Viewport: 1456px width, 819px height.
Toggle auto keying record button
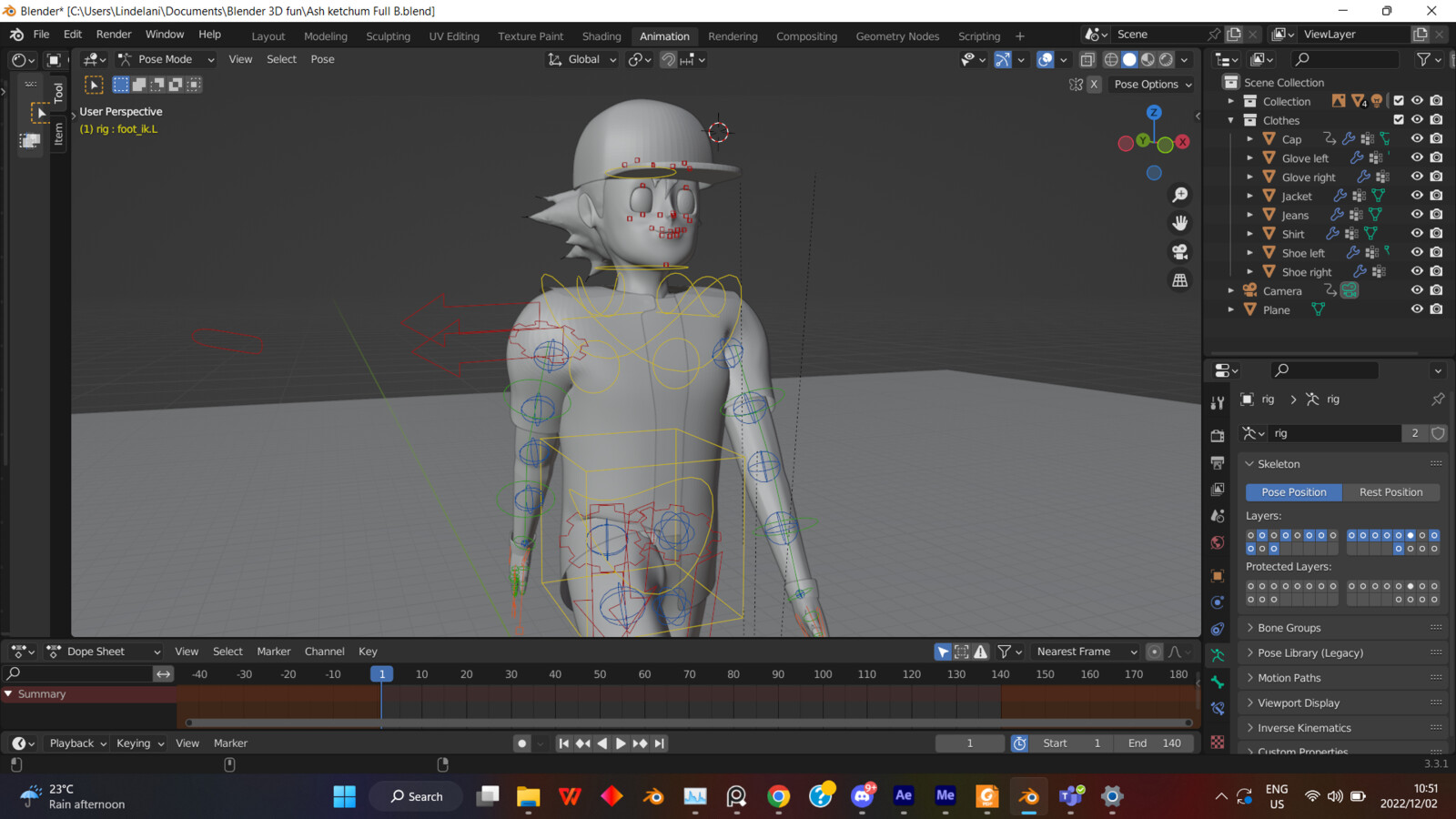pyautogui.click(x=521, y=743)
